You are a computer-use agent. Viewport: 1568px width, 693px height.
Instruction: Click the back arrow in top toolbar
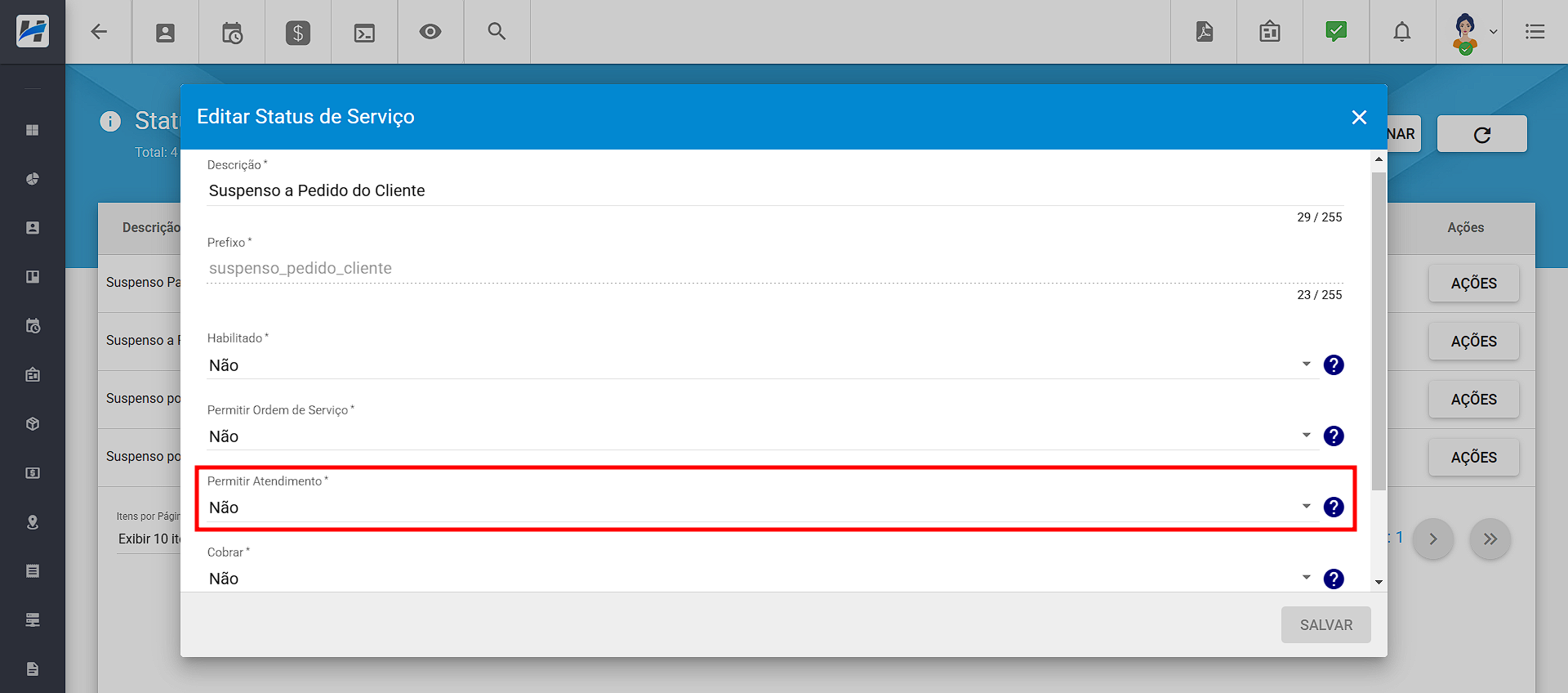click(x=99, y=32)
